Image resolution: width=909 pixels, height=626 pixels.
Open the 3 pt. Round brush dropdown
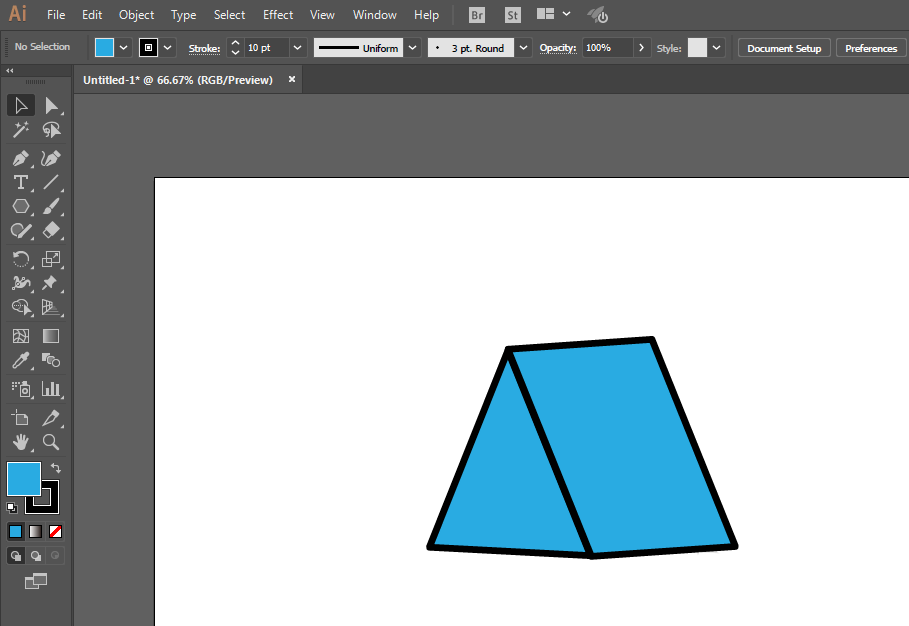(524, 48)
